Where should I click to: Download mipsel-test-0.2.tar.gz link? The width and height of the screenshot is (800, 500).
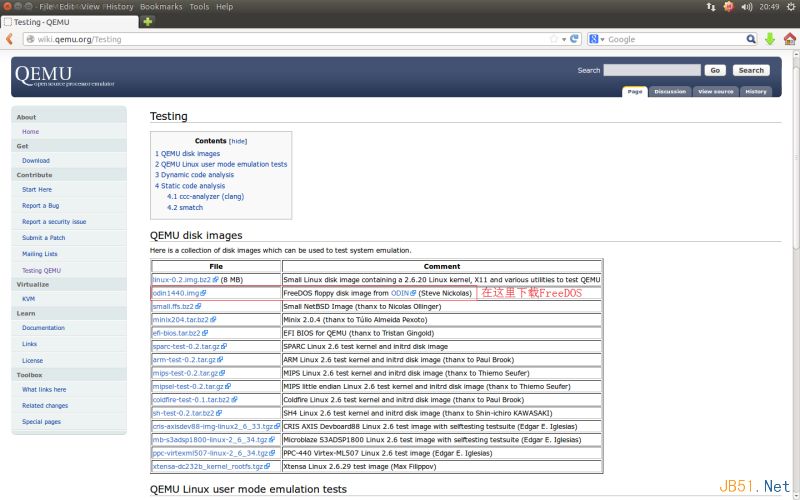[x=191, y=386]
